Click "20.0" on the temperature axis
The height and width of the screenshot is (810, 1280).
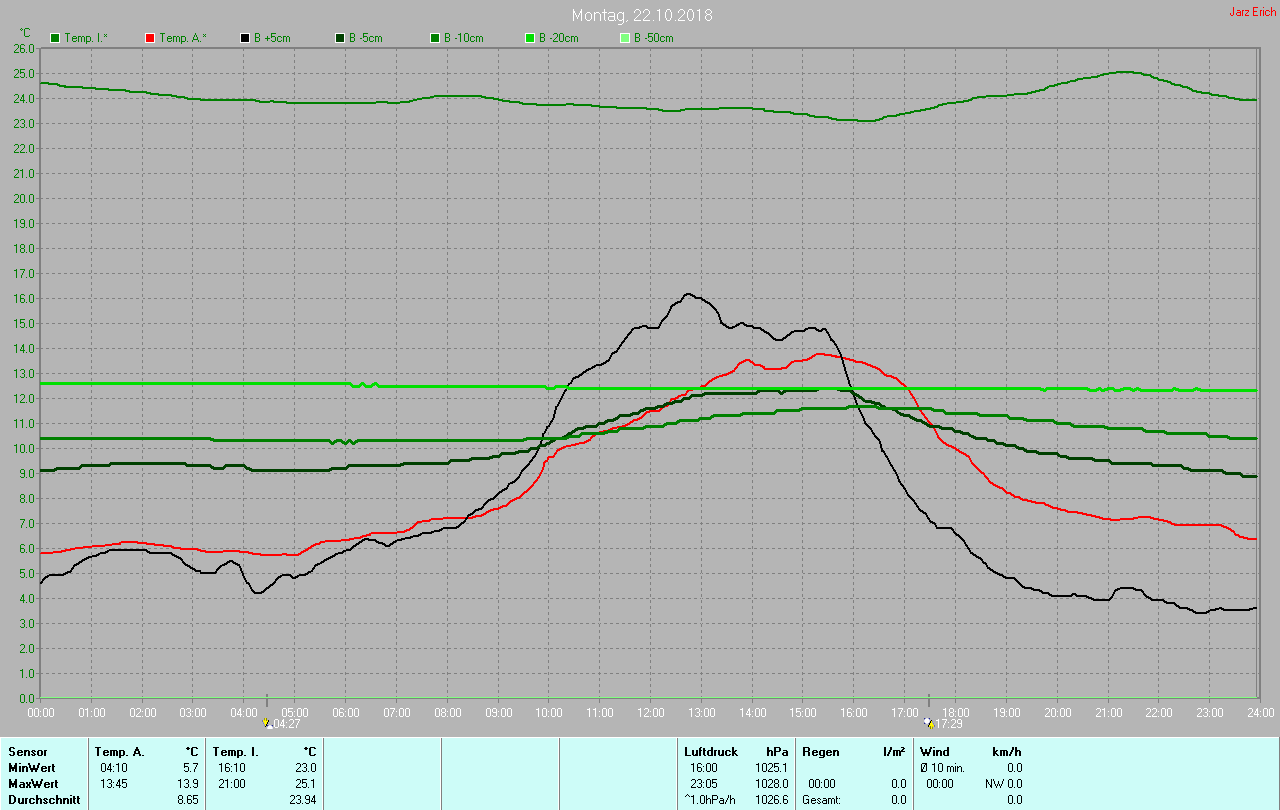pyautogui.click(x=25, y=198)
